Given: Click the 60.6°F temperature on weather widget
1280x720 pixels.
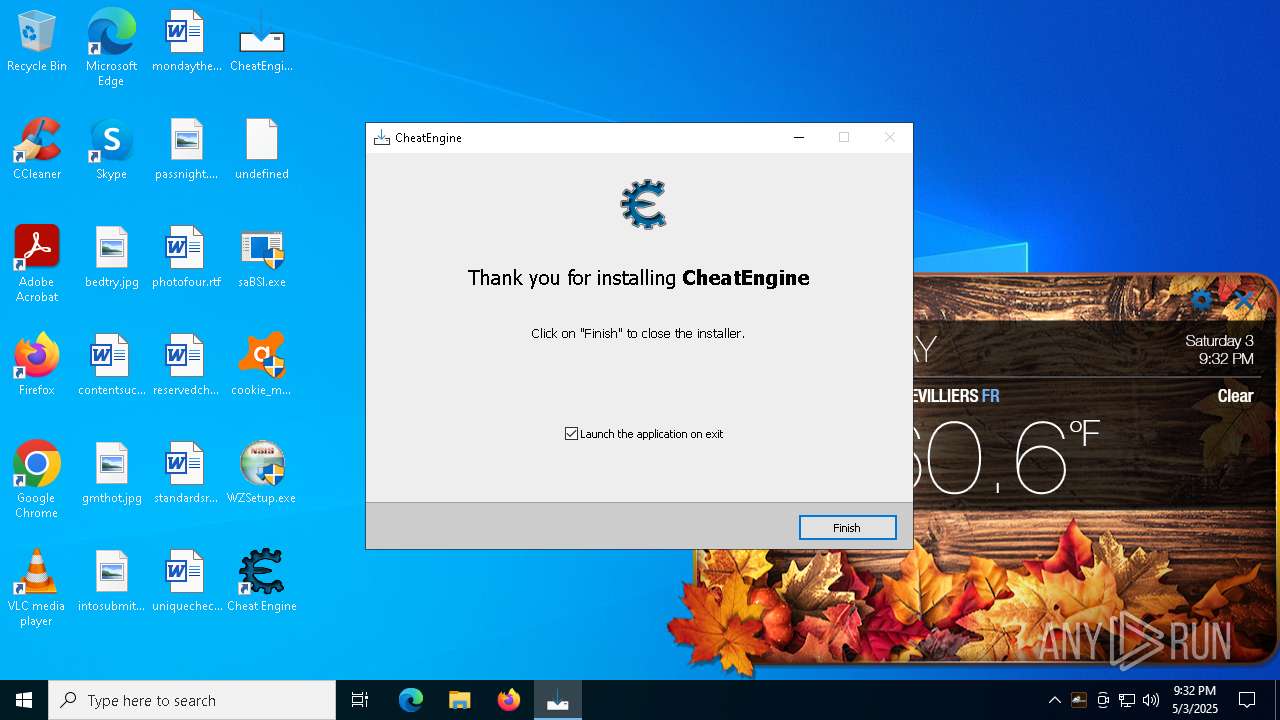Looking at the screenshot, I should click(1004, 459).
